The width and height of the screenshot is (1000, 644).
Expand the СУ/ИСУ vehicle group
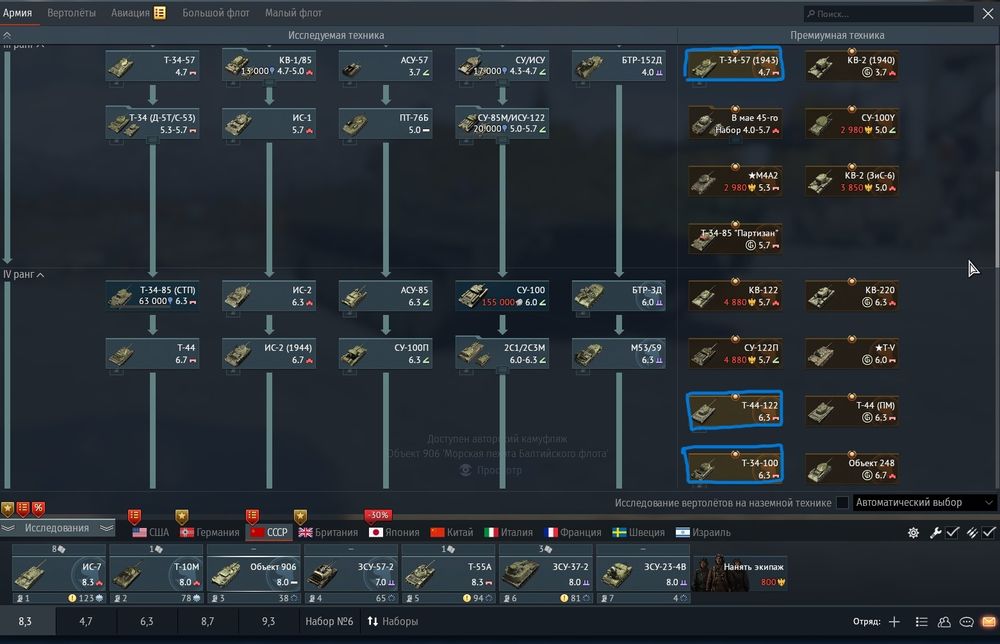pyautogui.click(x=503, y=66)
